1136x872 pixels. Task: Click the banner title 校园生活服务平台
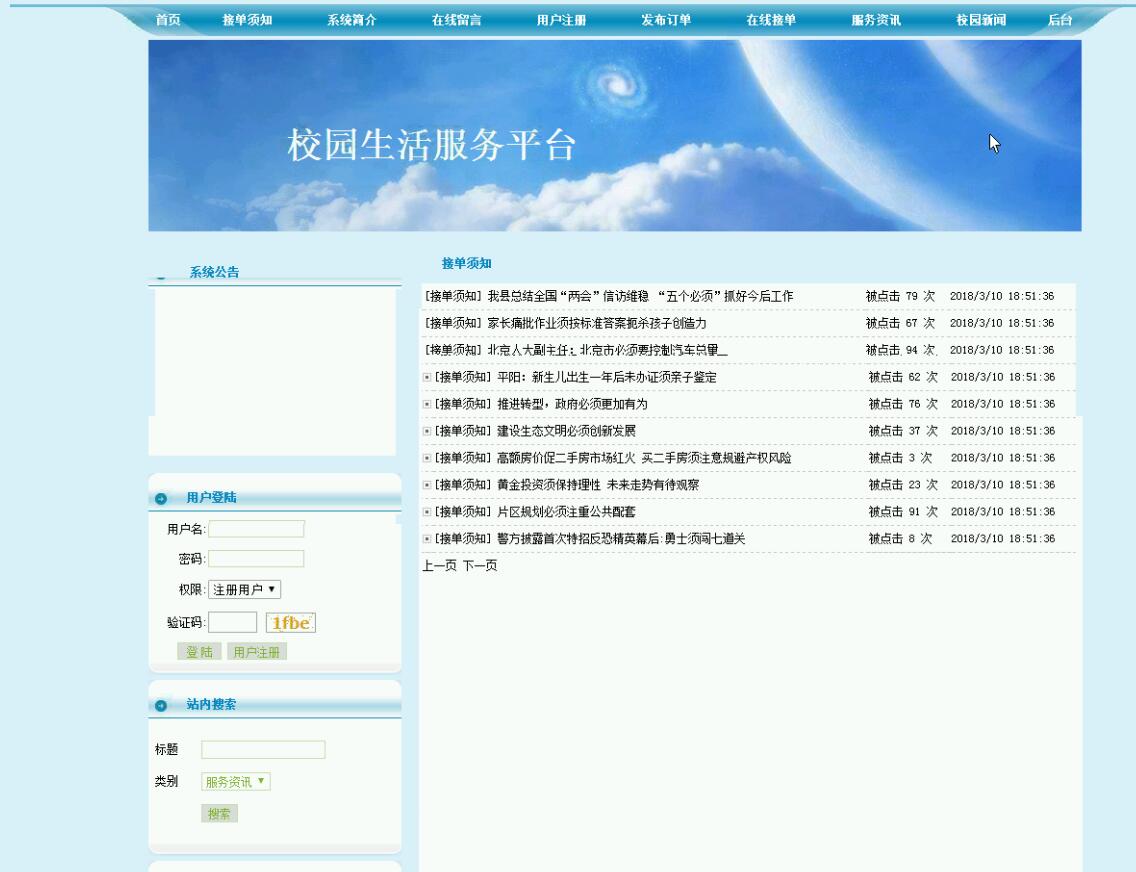[x=431, y=145]
